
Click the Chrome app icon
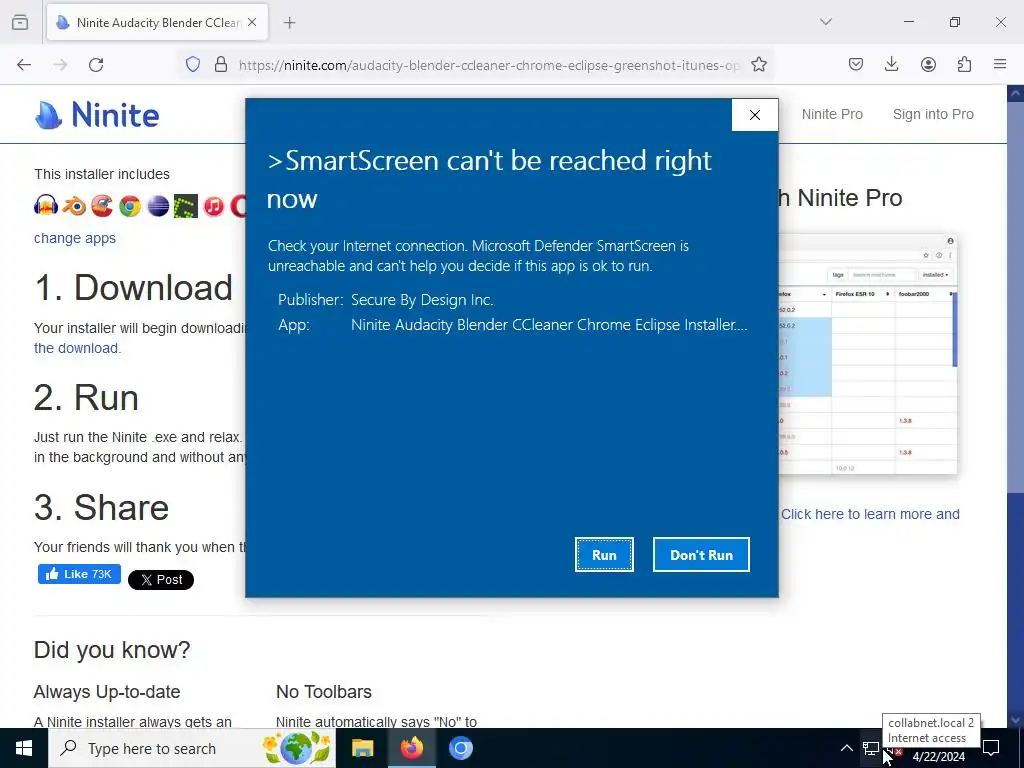[x=130, y=206]
